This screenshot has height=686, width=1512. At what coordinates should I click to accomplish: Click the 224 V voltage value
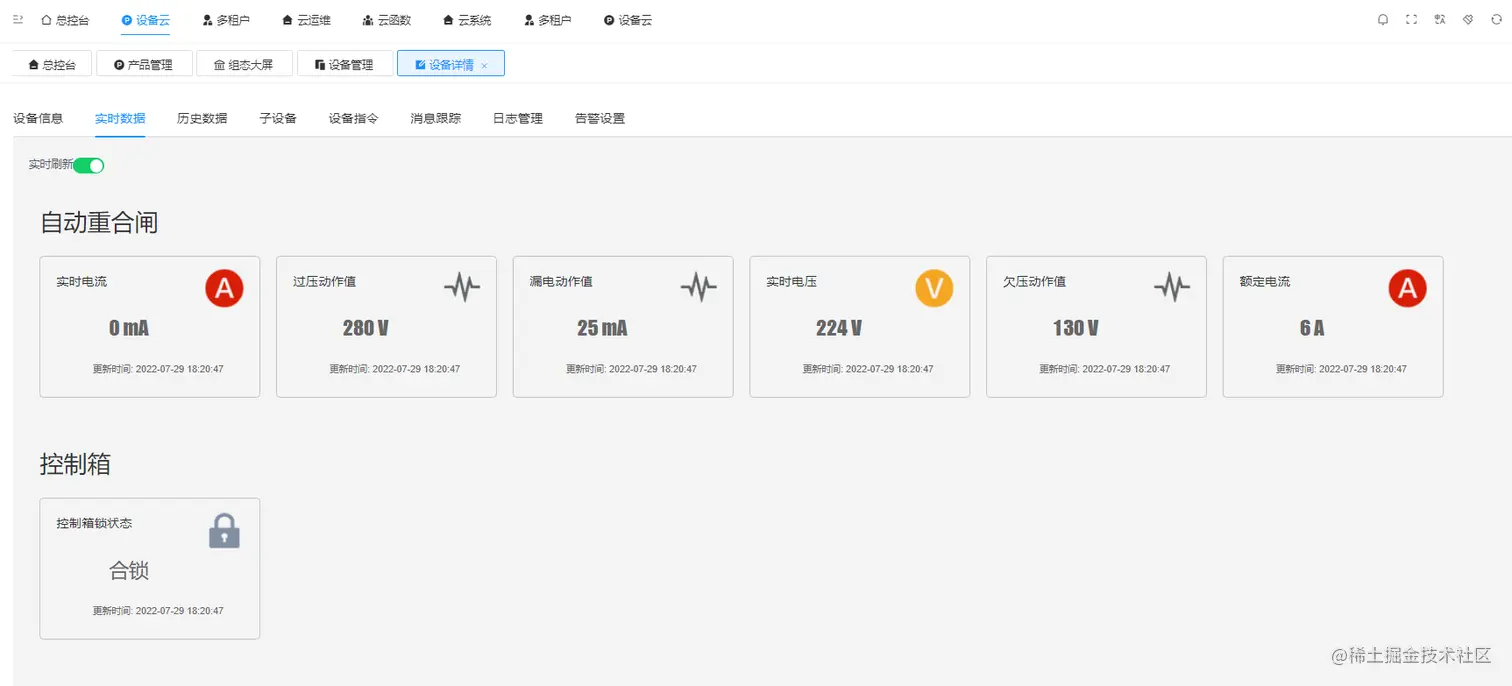click(x=838, y=328)
